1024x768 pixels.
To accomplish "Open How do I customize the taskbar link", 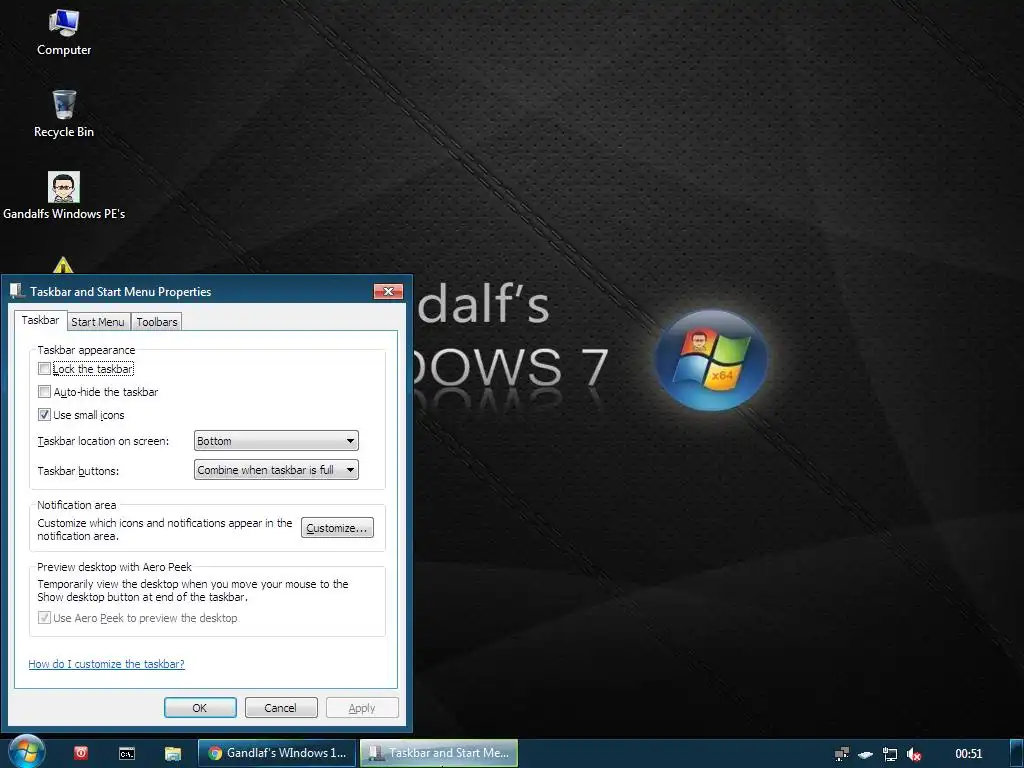I will point(106,664).
